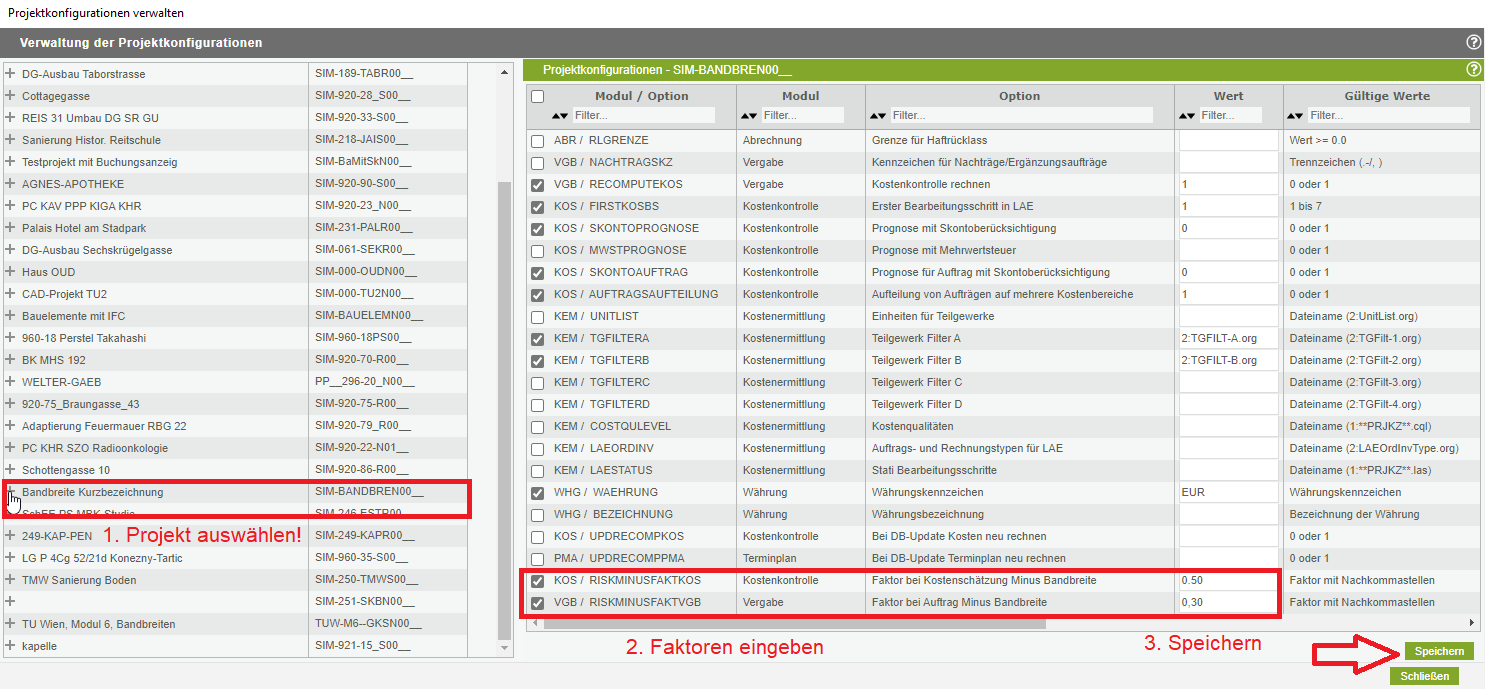
Task: Click sort arrows in Modul column
Action: coord(752,116)
